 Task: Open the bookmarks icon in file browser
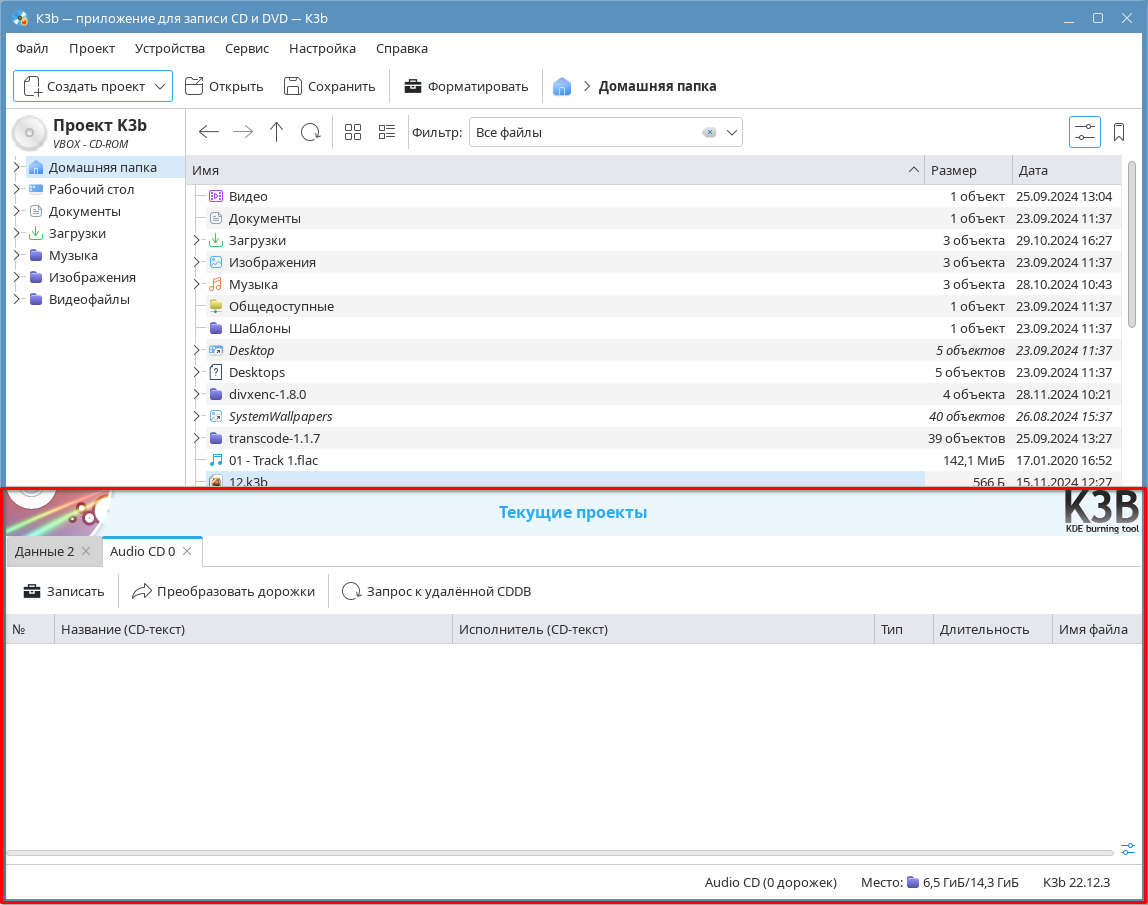coord(1119,132)
